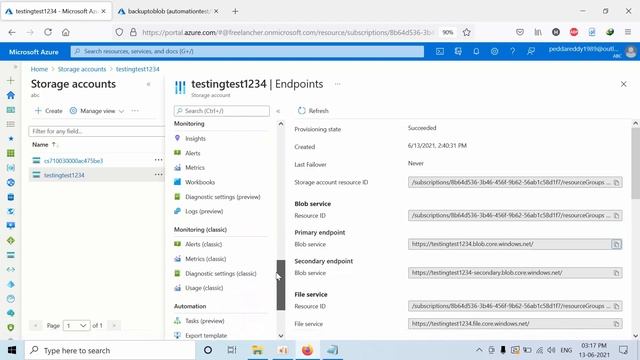Viewport: 640px width, 360px height.
Task: Open Export template menu item
Action: coord(206,336)
